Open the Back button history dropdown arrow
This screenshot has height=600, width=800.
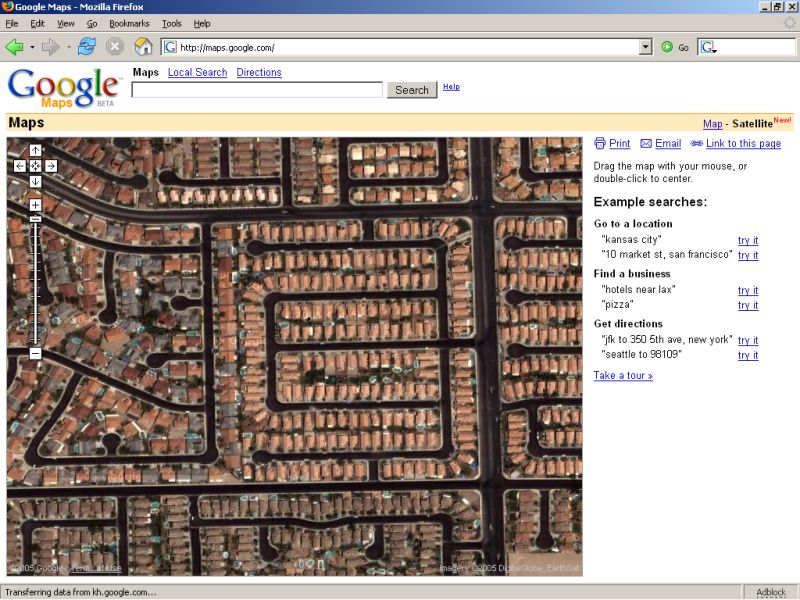pos(32,47)
